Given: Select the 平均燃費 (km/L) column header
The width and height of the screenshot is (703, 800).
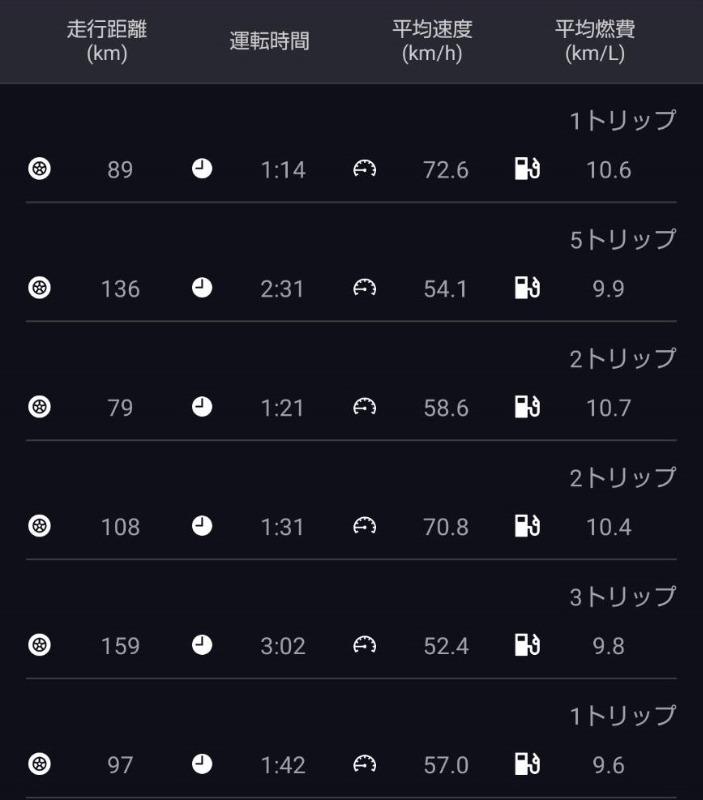Looking at the screenshot, I should (x=595, y=41).
